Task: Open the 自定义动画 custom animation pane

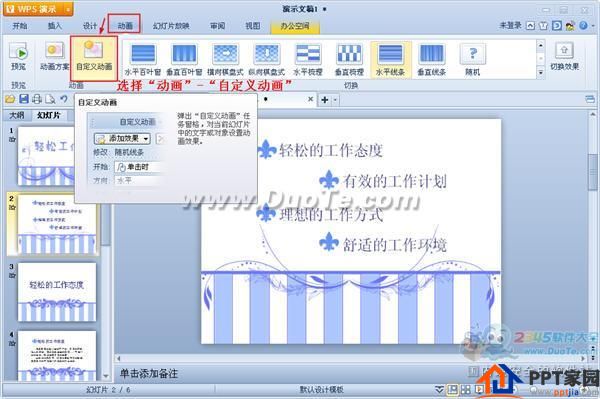Action: [x=94, y=57]
